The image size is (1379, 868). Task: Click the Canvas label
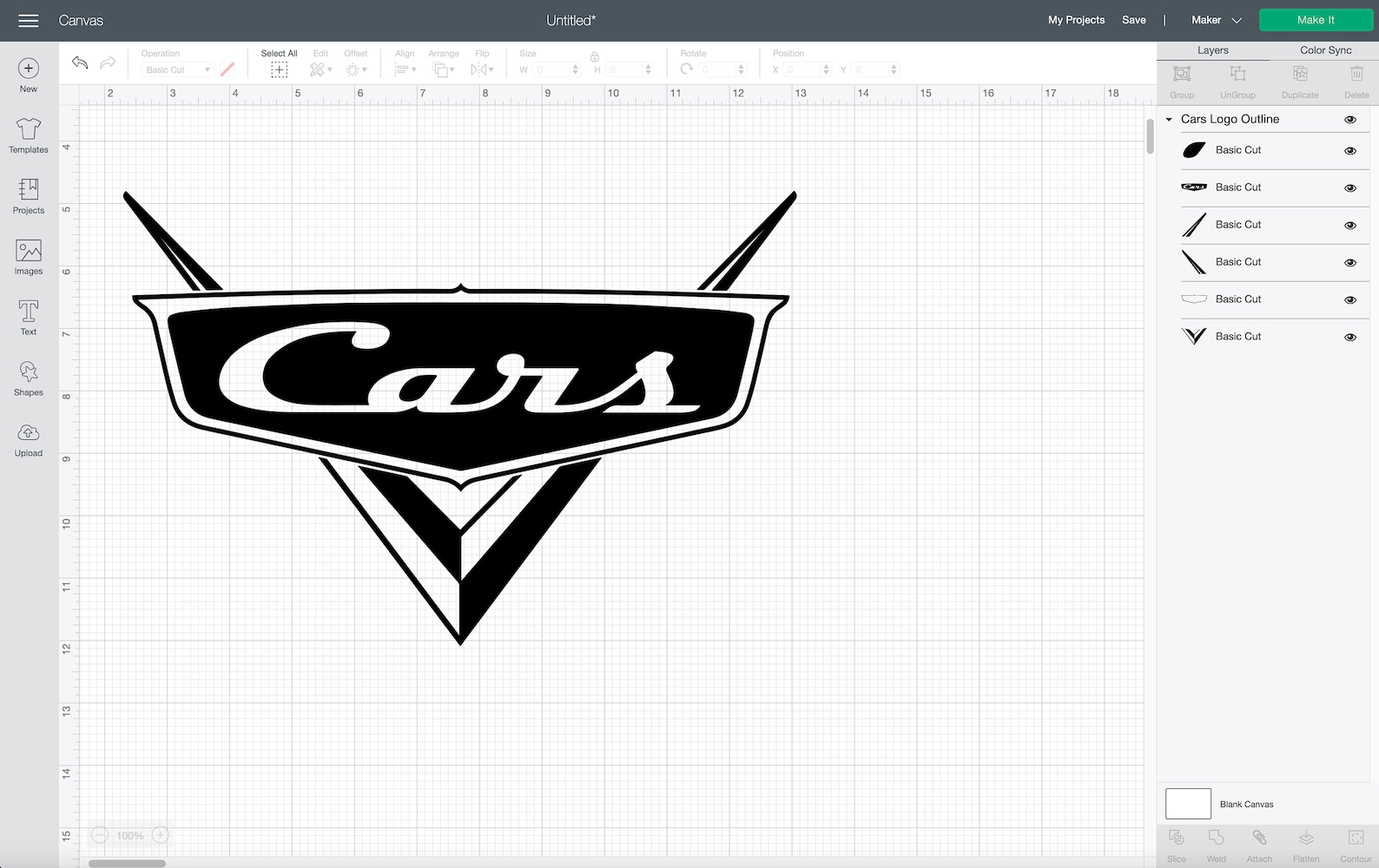tap(81, 20)
